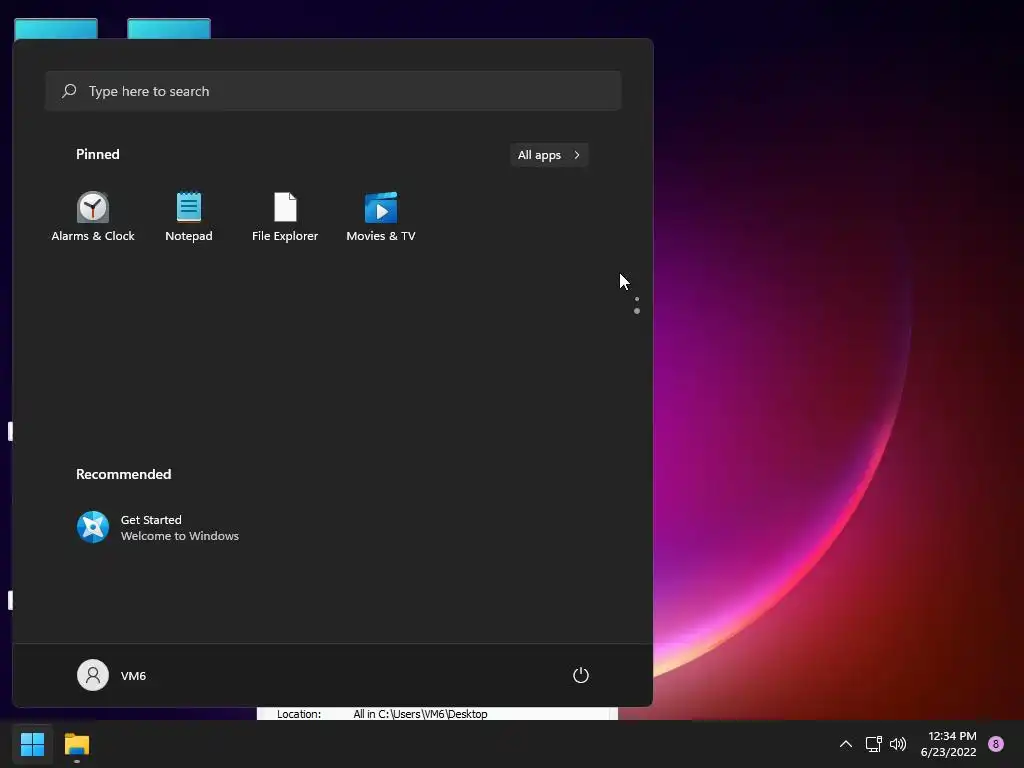The image size is (1024, 768).
Task: Open the volume speaker icon in the tray
Action: point(898,744)
